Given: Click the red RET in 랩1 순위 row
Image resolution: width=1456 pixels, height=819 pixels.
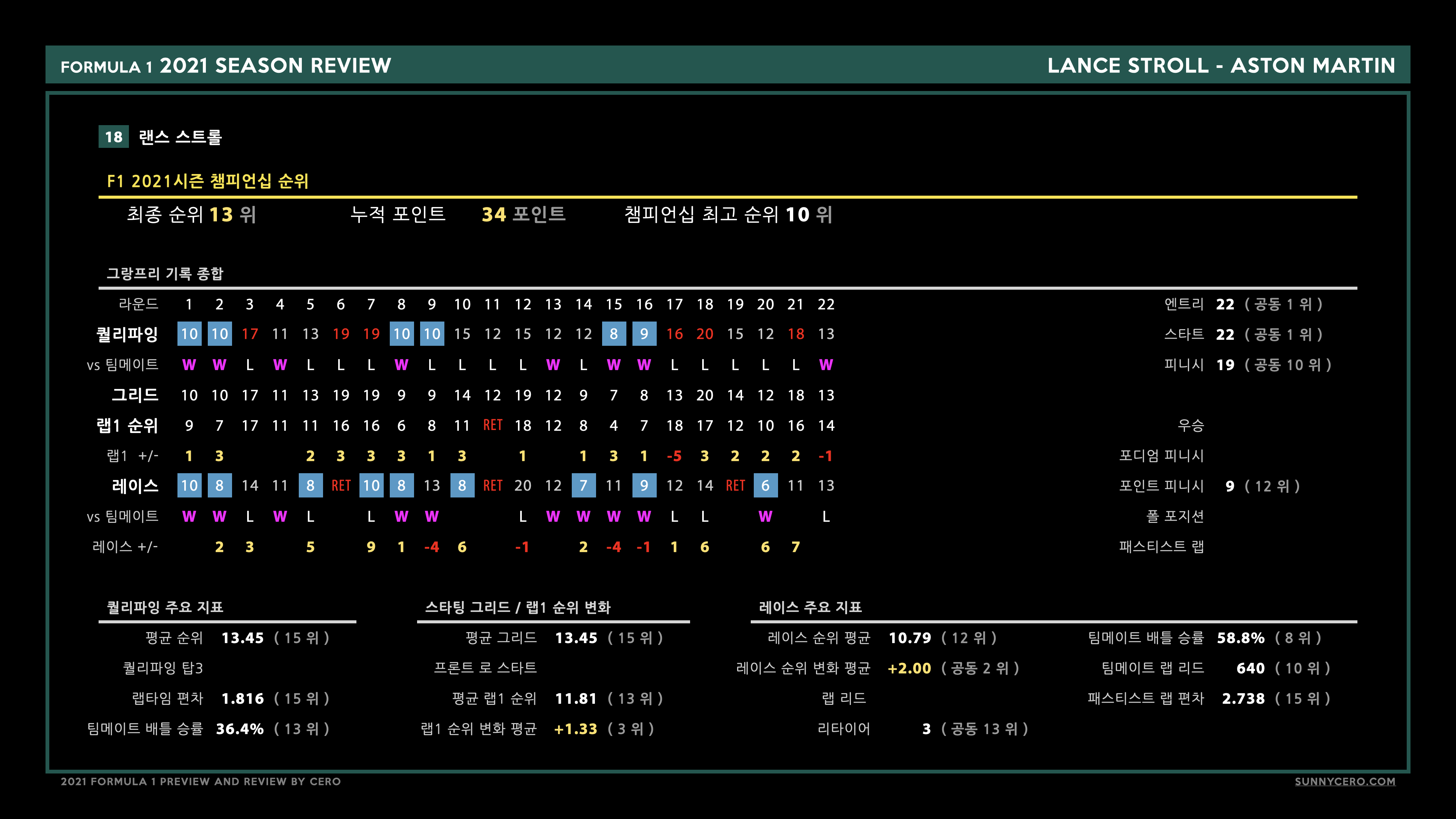Looking at the screenshot, I should [x=492, y=425].
